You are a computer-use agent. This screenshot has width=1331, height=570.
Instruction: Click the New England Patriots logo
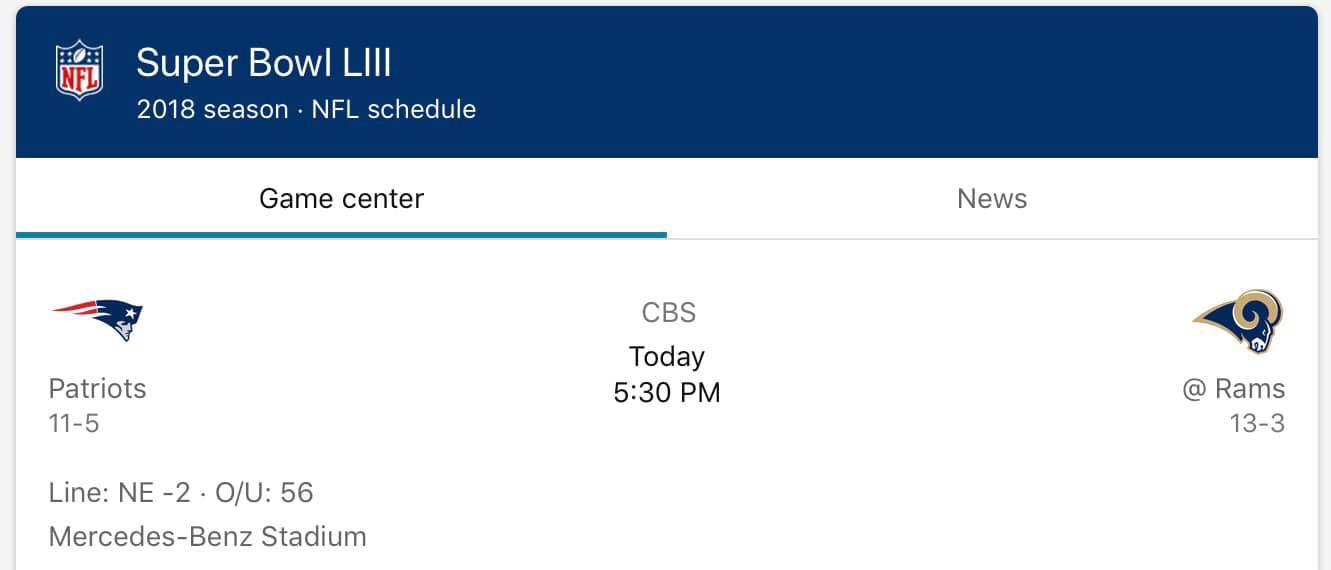(x=97, y=319)
